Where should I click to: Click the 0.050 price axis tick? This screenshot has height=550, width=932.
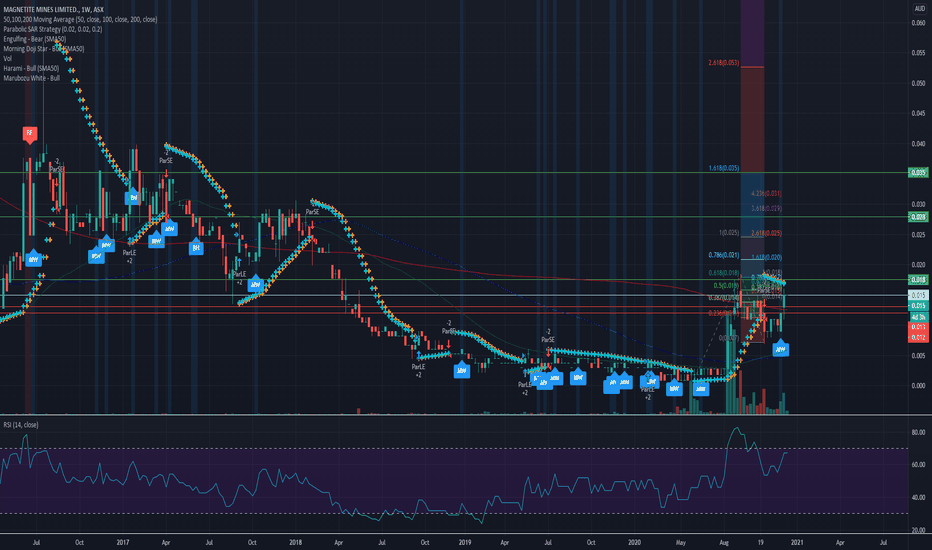pyautogui.click(x=918, y=83)
